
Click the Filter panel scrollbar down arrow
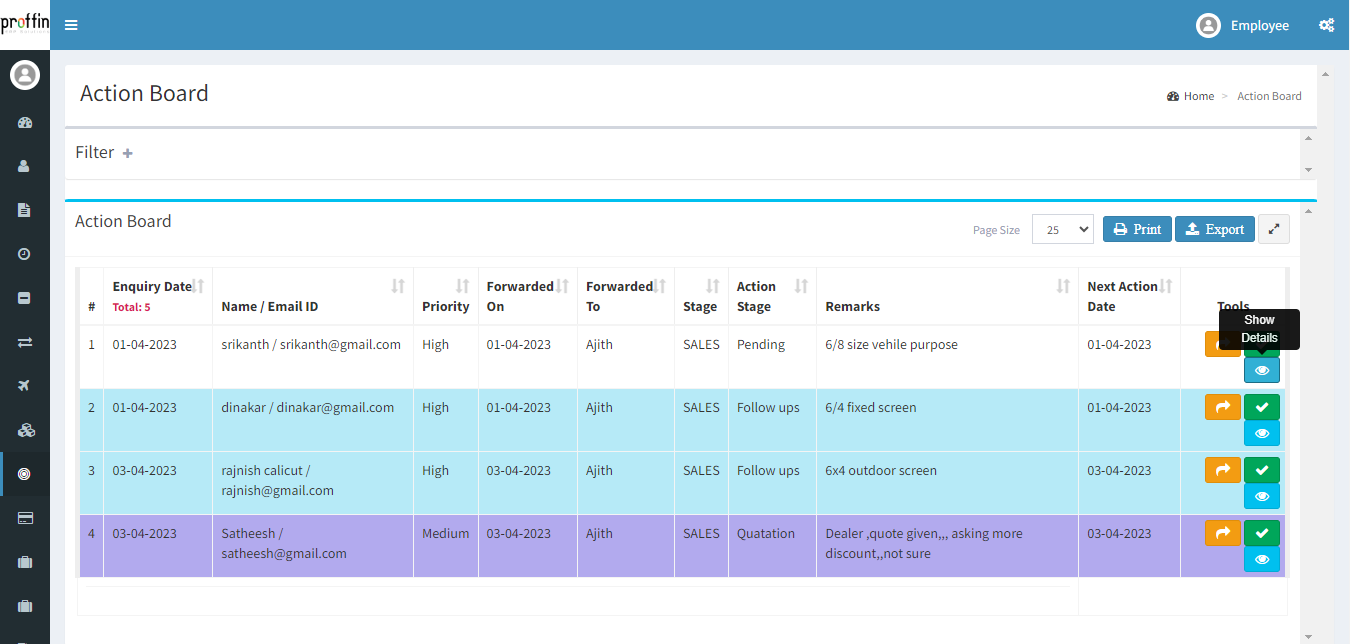click(1309, 170)
